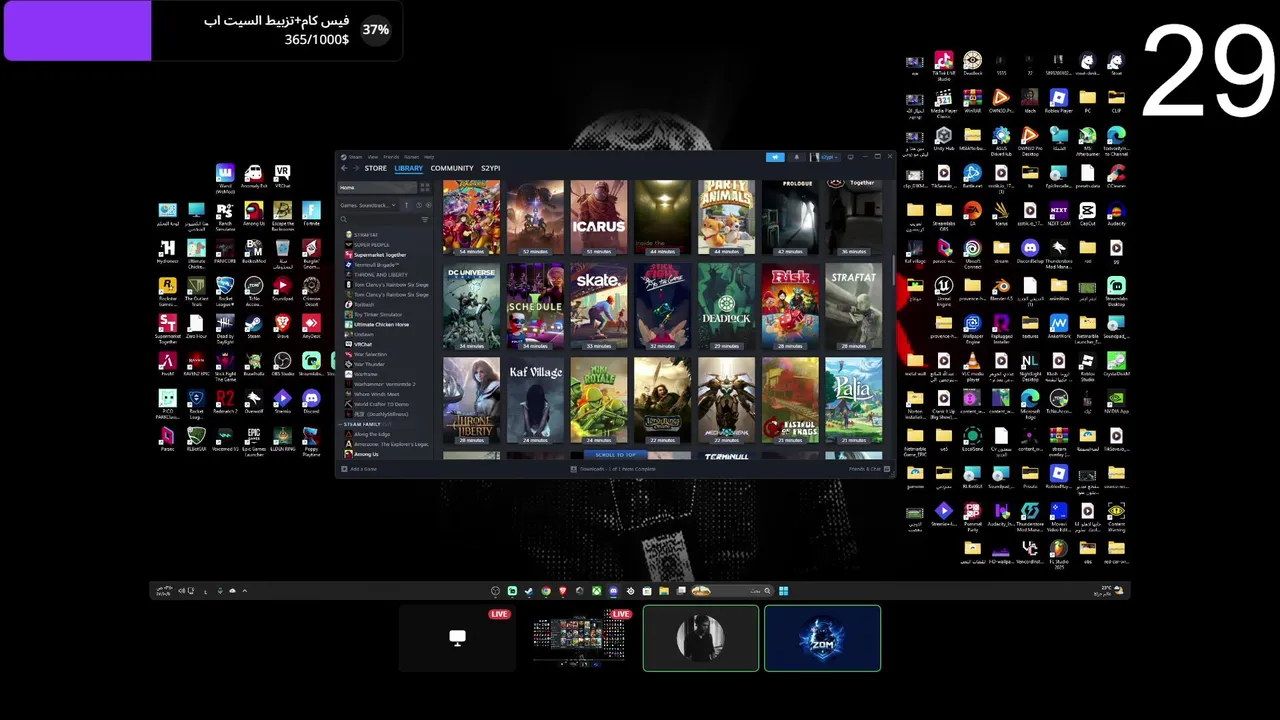The height and width of the screenshot is (720, 1280).
Task: Open the Friends menu in Steam
Action: click(391, 157)
